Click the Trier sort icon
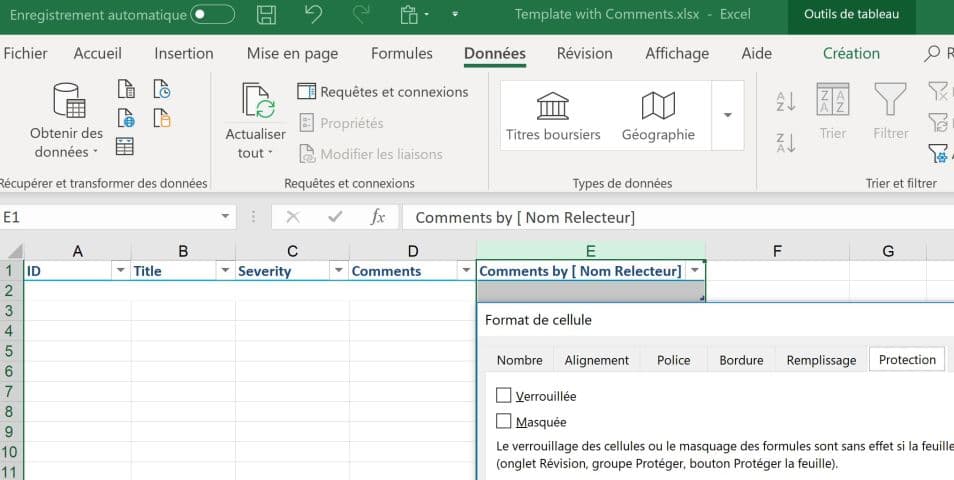954x480 pixels. [832, 100]
